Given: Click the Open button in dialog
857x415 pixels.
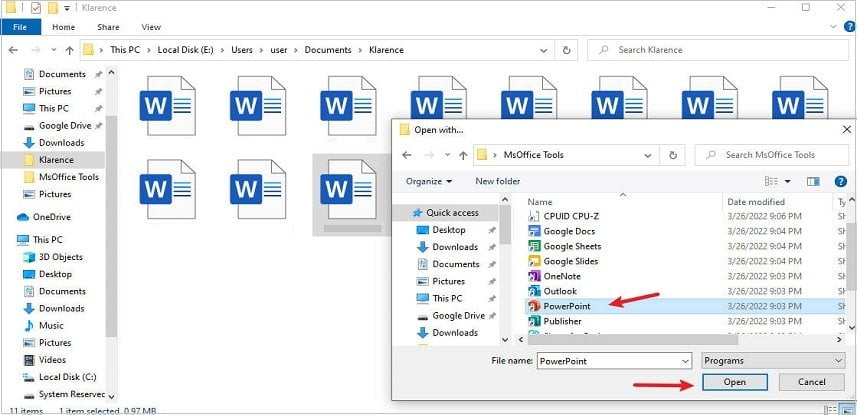Looking at the screenshot, I should coord(735,382).
